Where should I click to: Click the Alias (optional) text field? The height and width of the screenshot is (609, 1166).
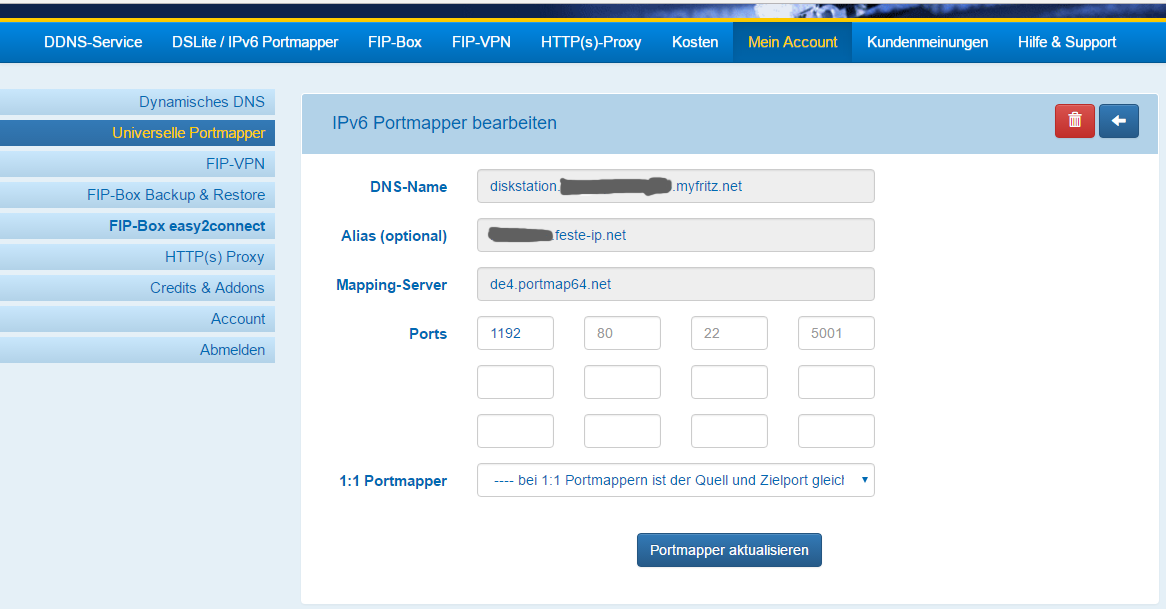[675, 235]
